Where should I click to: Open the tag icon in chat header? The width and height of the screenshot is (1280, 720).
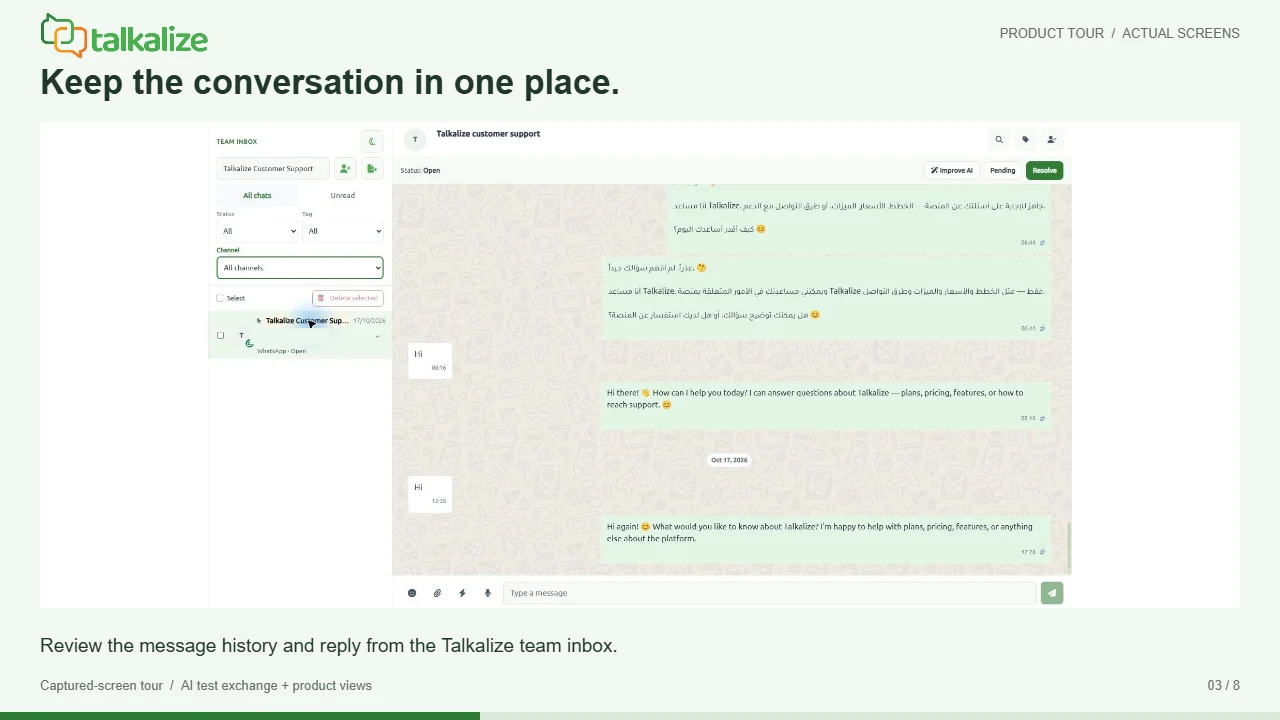tap(1025, 140)
